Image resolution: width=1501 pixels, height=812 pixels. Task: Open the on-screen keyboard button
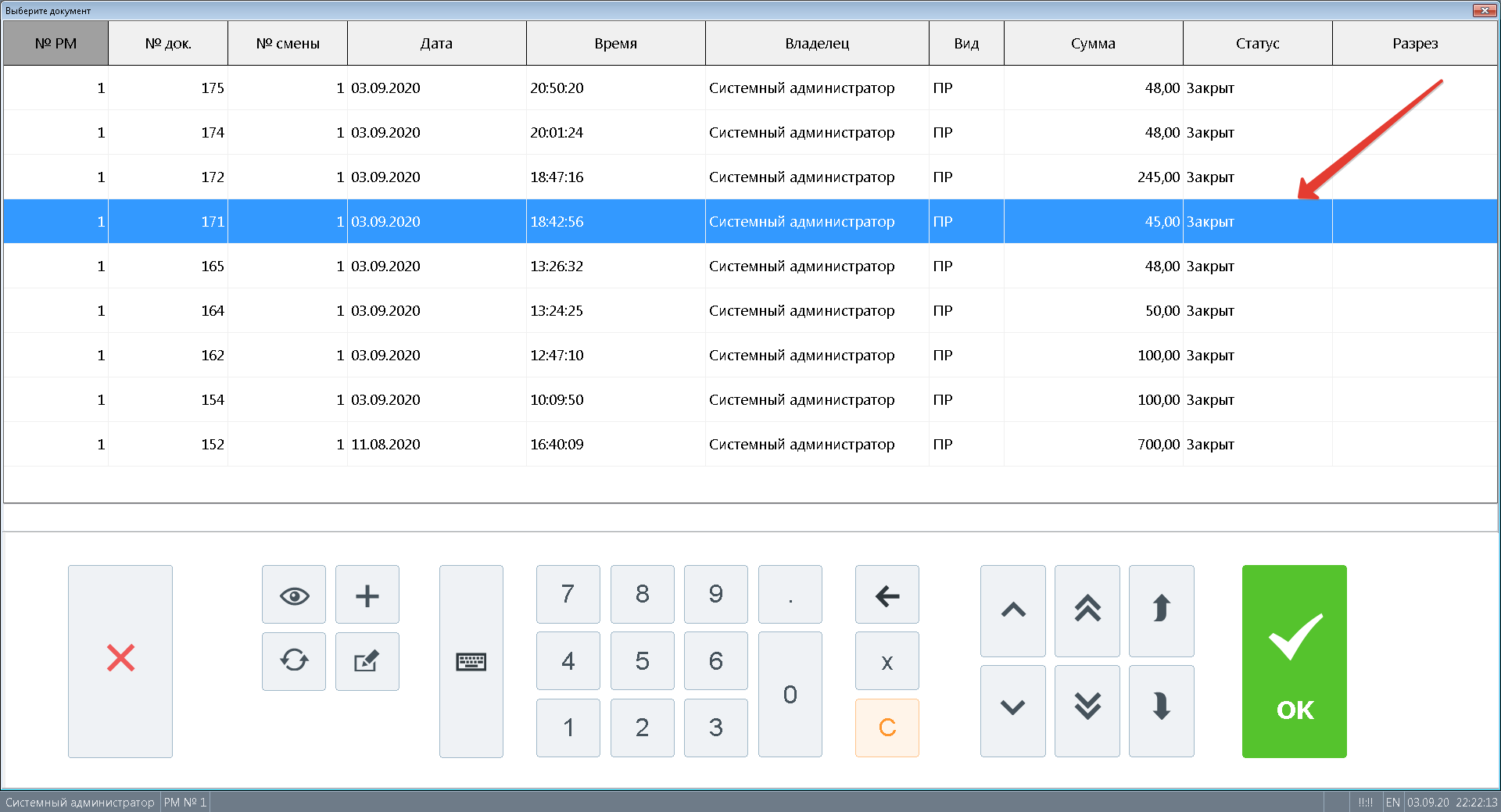[x=471, y=661]
